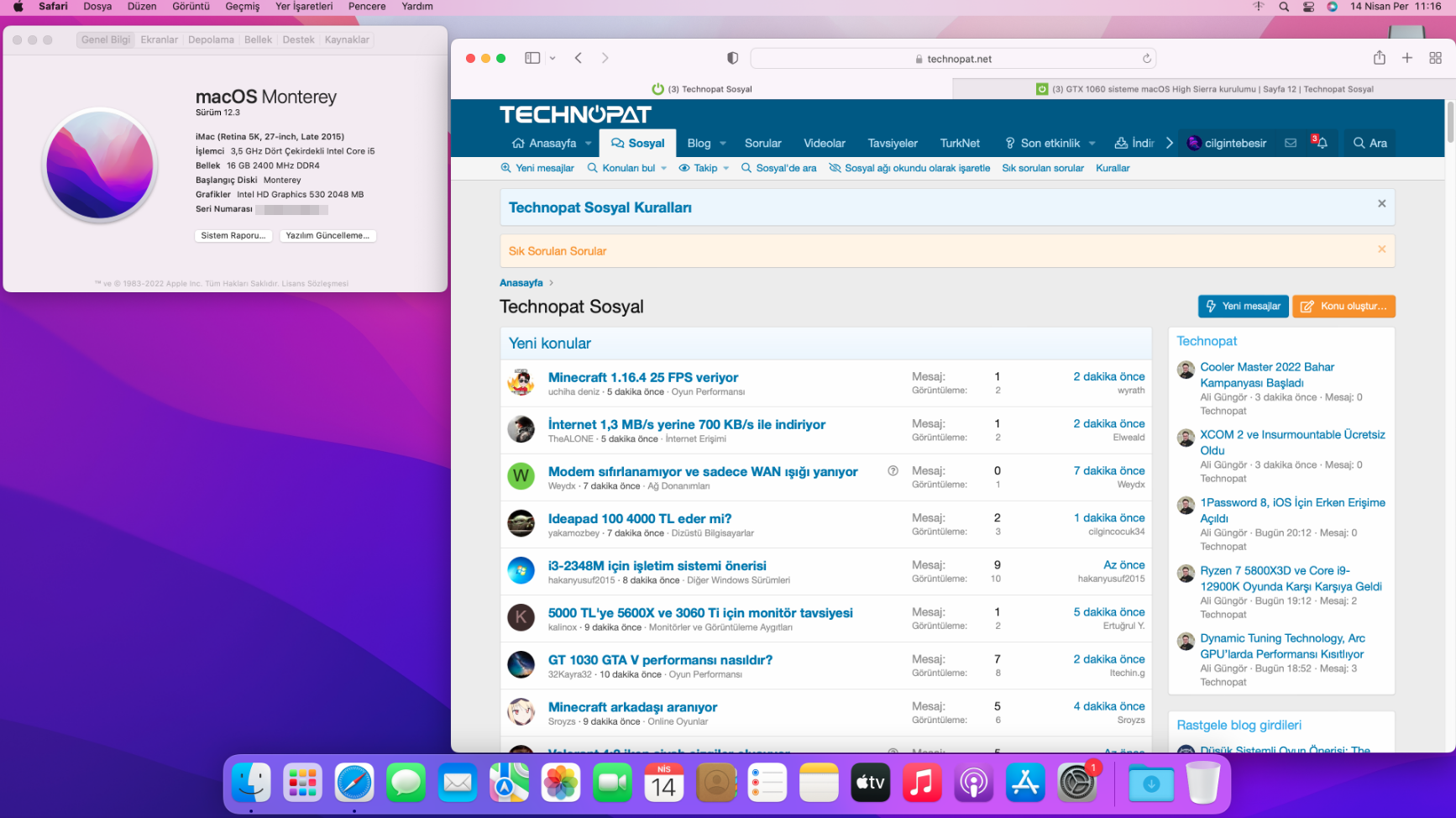Click the Safari address bar
The width and height of the screenshot is (1456, 818).
[953, 58]
